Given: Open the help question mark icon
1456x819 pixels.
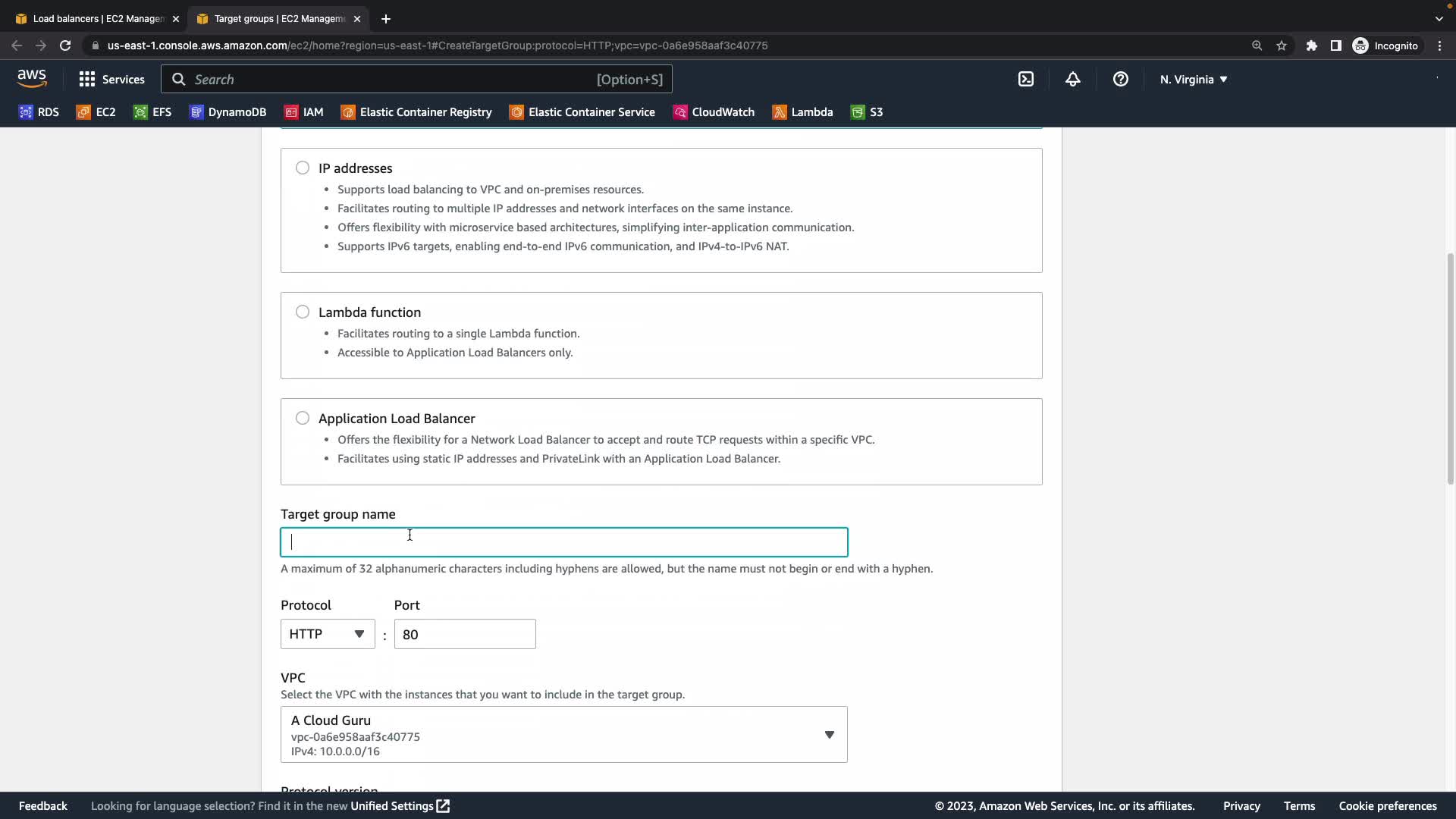Looking at the screenshot, I should pyautogui.click(x=1120, y=79).
